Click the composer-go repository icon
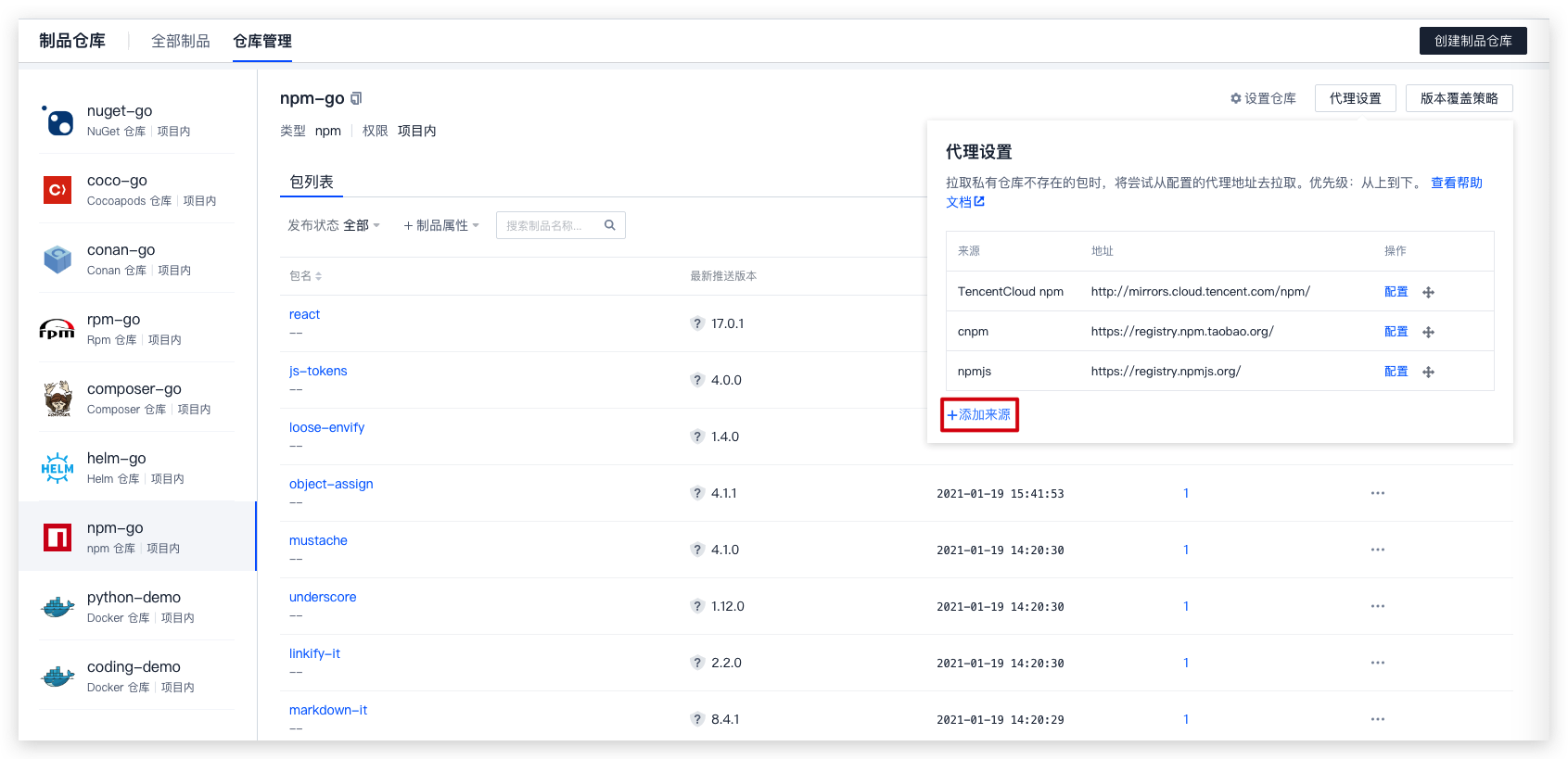This screenshot has width=1568, height=759. click(x=57, y=398)
